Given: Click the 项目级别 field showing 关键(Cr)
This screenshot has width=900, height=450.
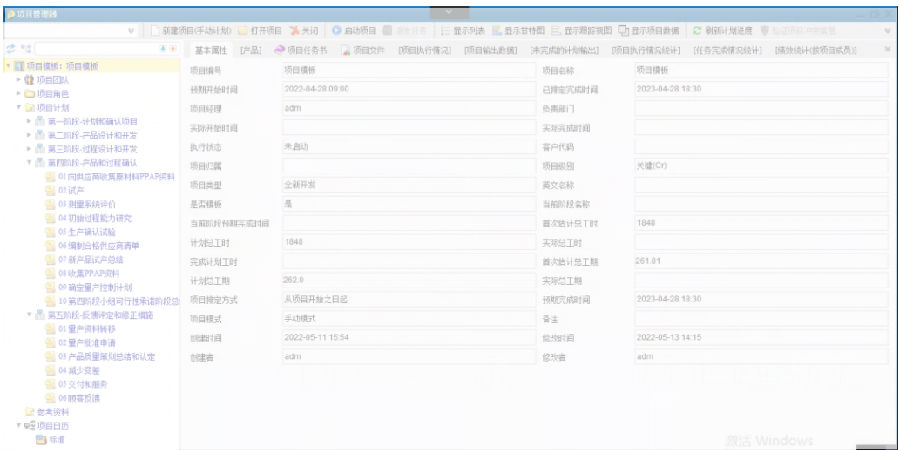Looking at the screenshot, I should click(761, 166).
